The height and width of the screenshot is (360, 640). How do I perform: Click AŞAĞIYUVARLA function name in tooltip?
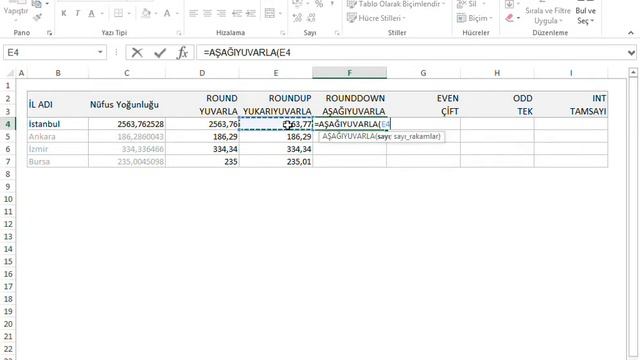click(x=348, y=137)
